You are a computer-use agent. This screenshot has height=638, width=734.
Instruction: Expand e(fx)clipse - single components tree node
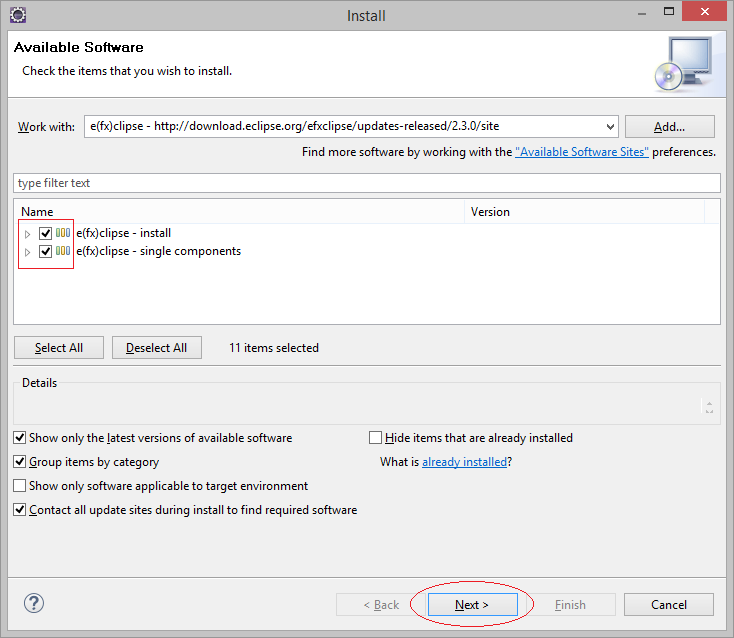point(28,251)
